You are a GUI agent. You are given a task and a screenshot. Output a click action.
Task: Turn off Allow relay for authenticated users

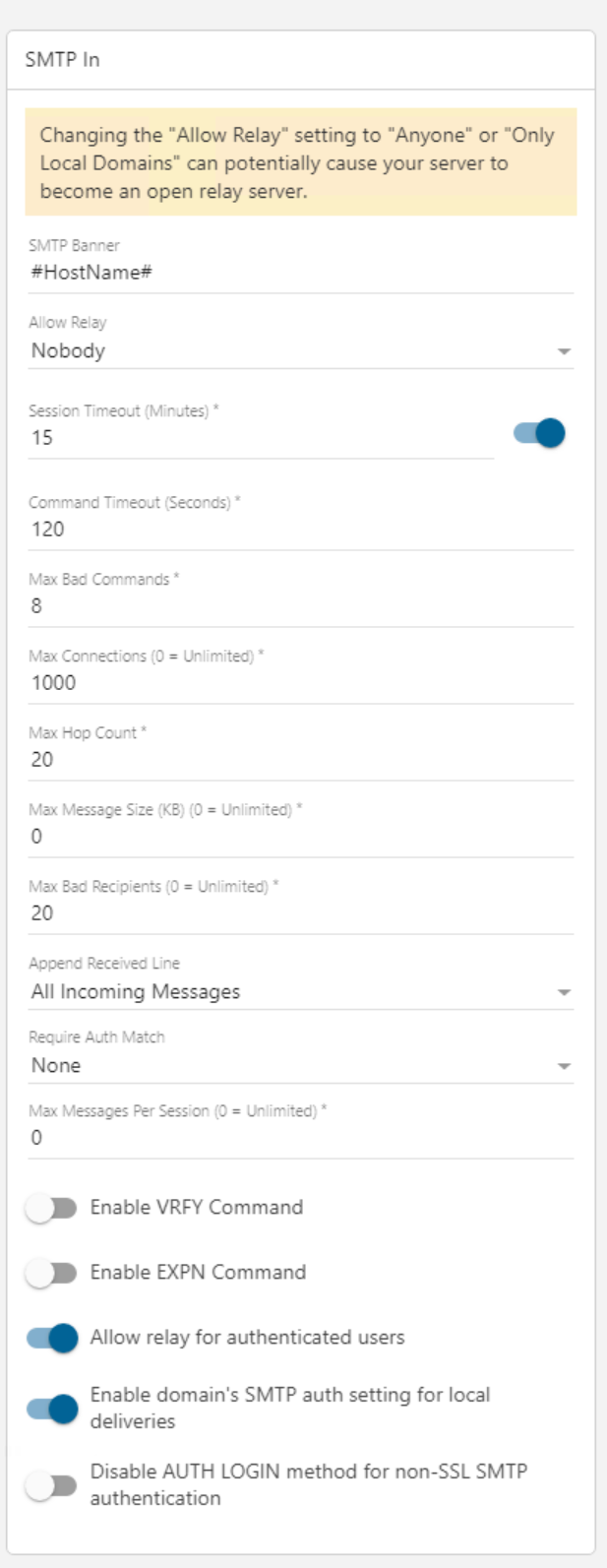(x=51, y=1338)
